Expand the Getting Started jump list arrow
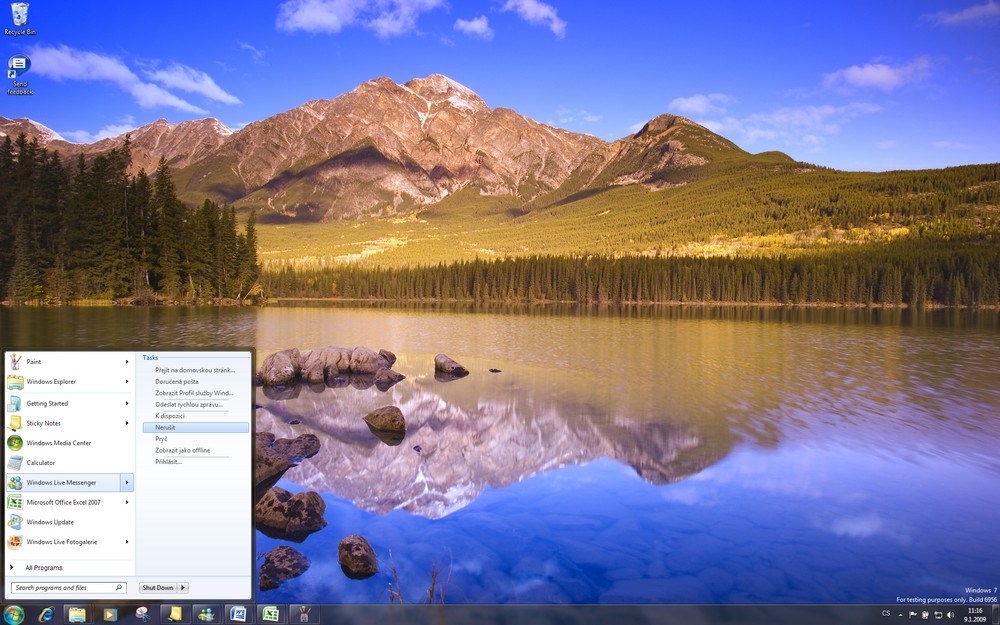This screenshot has width=1000, height=625. 127,403
